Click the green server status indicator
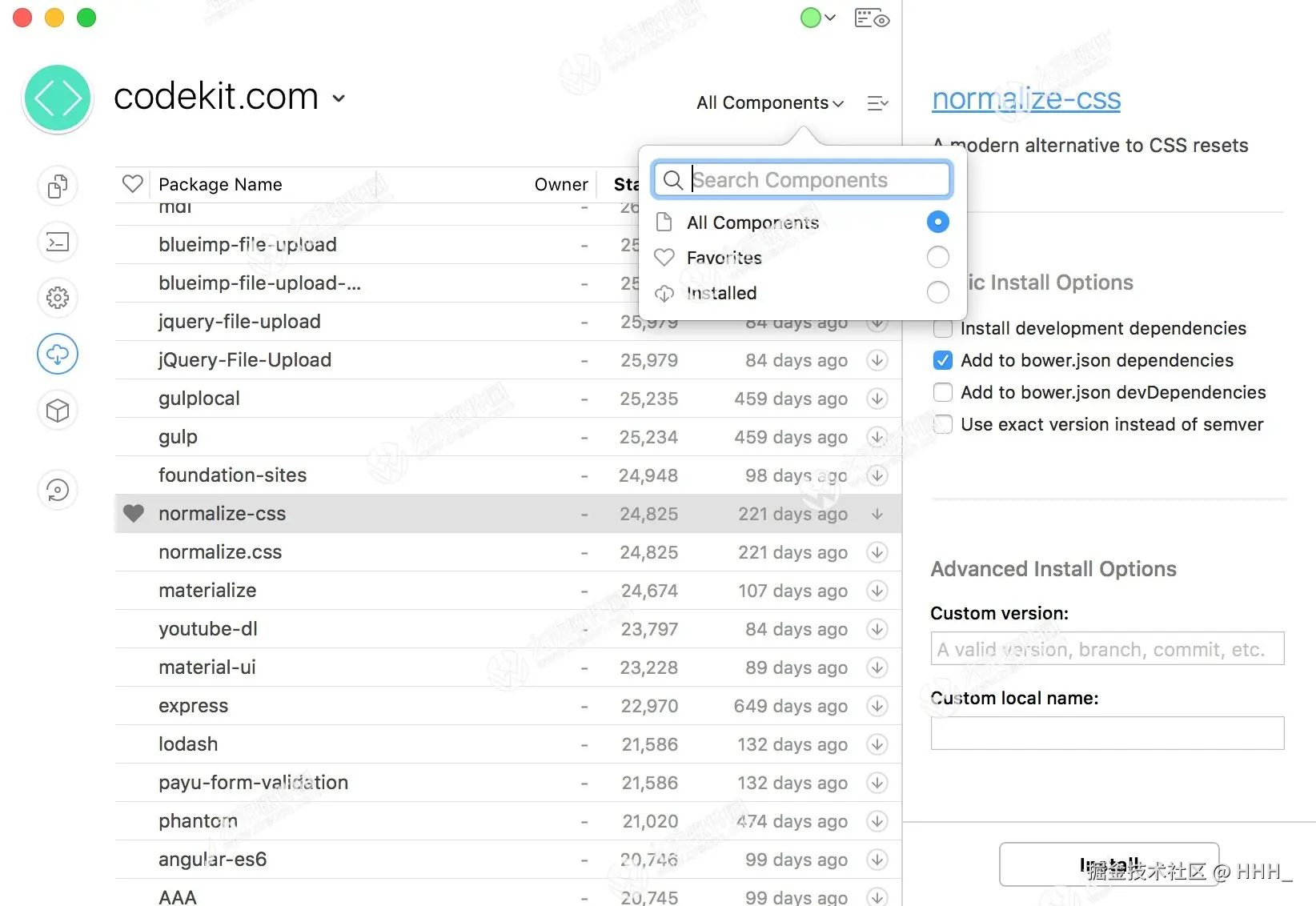The width and height of the screenshot is (1316, 906). [x=811, y=18]
